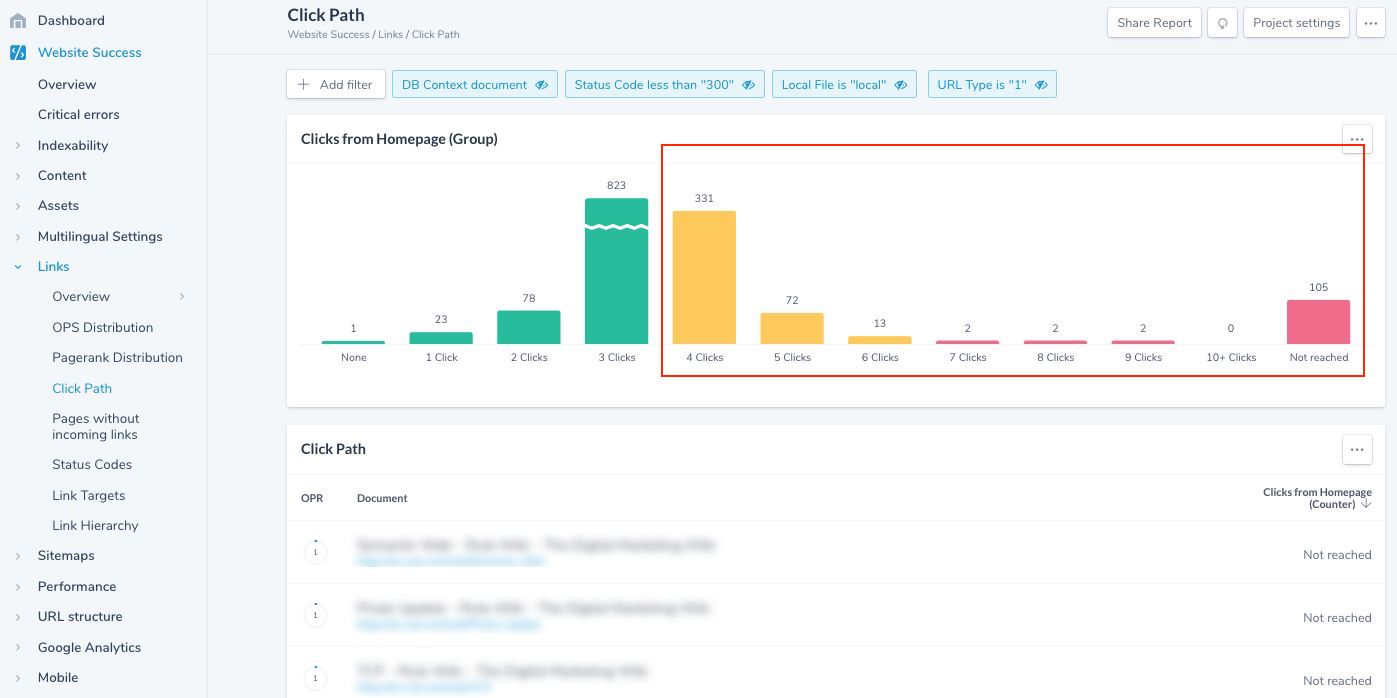The image size is (1397, 698).
Task: Click the Share Report button
Action: pos(1154,22)
